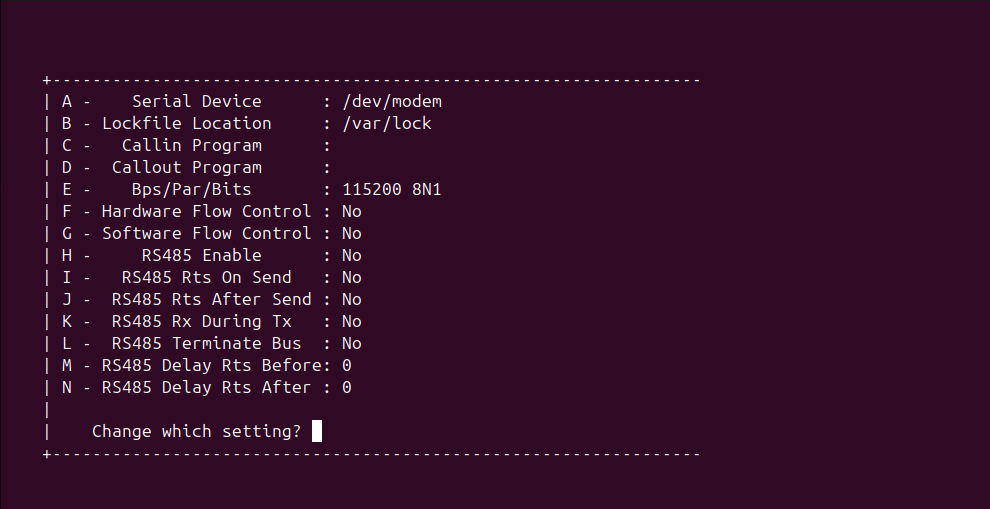Toggle the RS485 Terminate Bus No value
The width and height of the screenshot is (990, 509).
[351, 344]
